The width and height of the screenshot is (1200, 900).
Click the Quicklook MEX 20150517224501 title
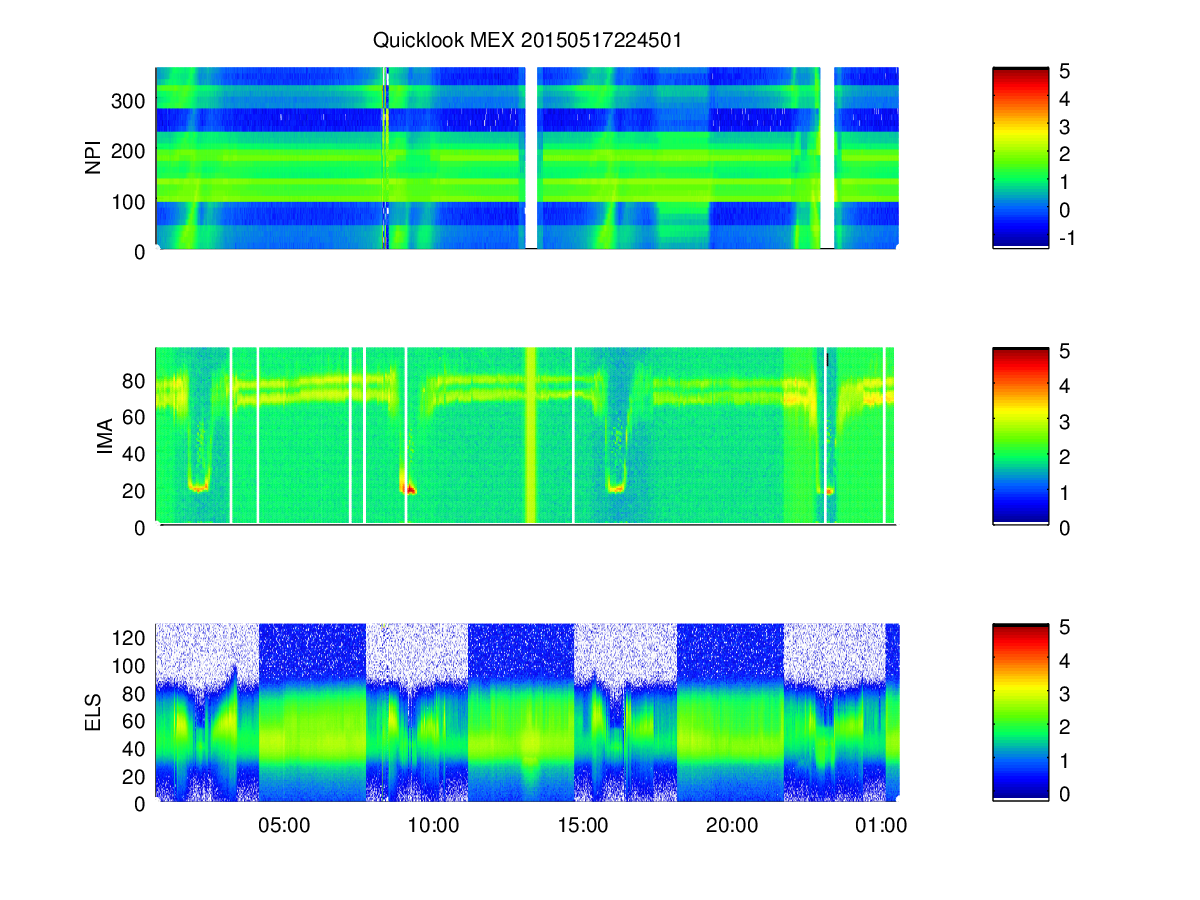point(527,41)
